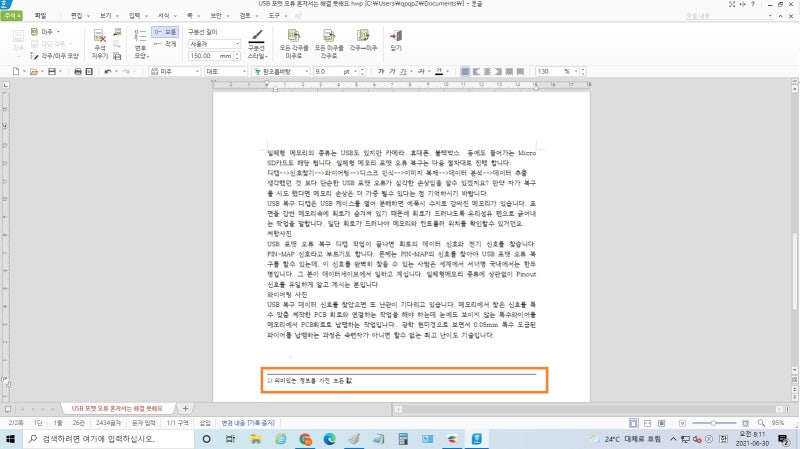Toggle underline 가 formatting
Screen dimensions: 800x449
coord(403,71)
